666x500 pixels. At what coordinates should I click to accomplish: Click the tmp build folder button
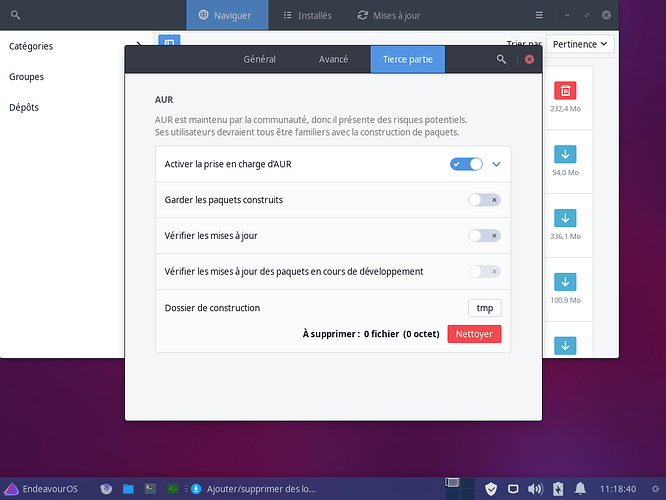[x=485, y=308]
